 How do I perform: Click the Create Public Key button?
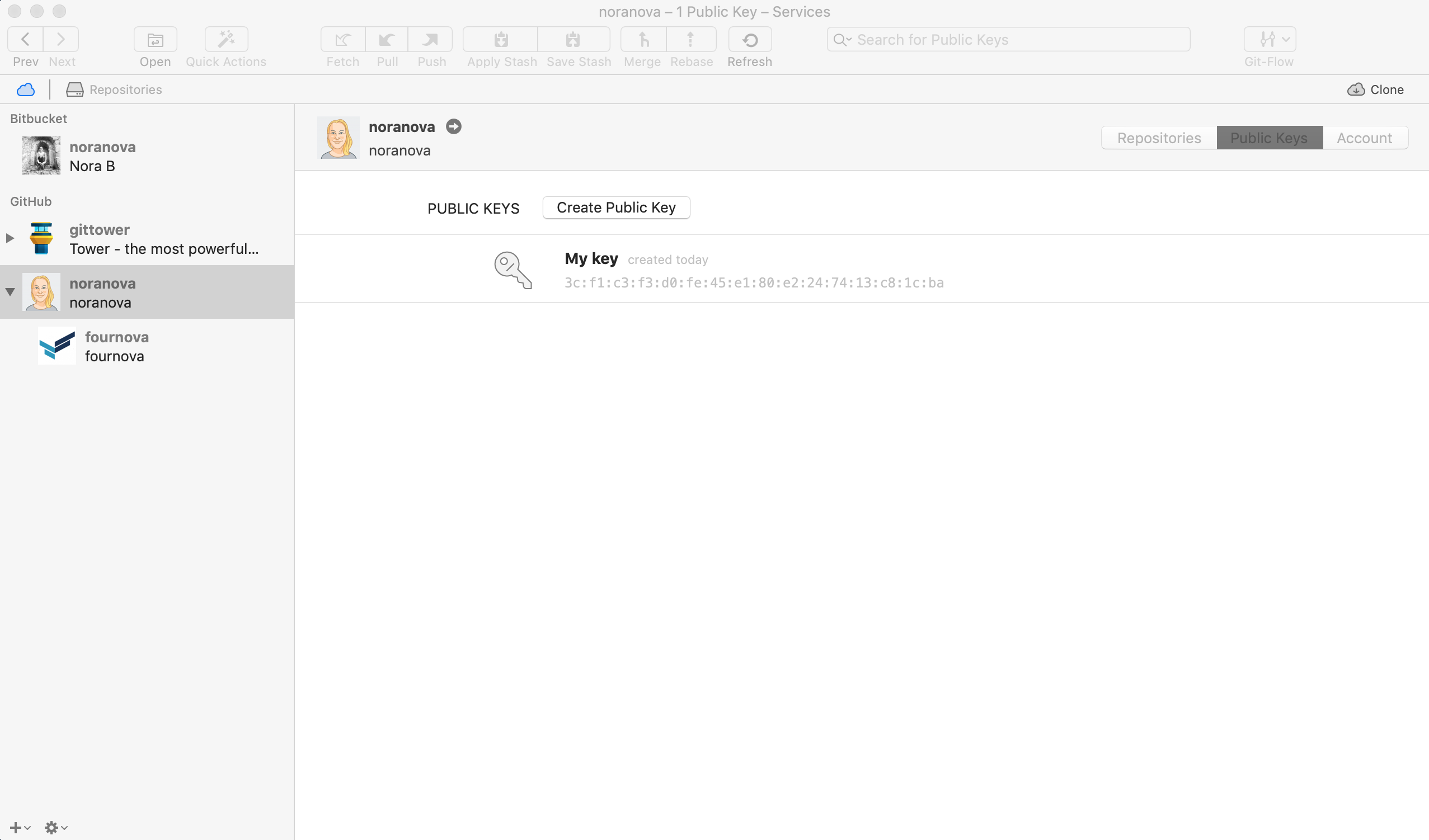pos(616,207)
